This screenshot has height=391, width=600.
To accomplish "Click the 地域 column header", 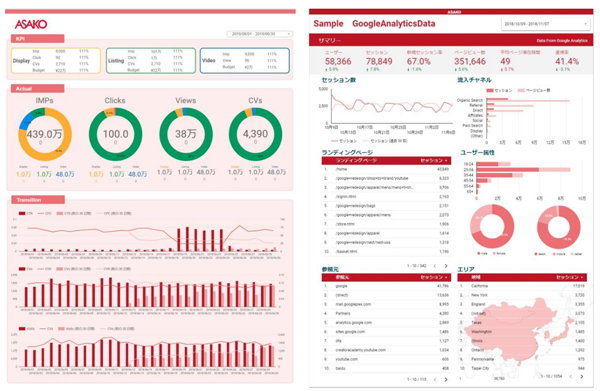I will [476, 277].
